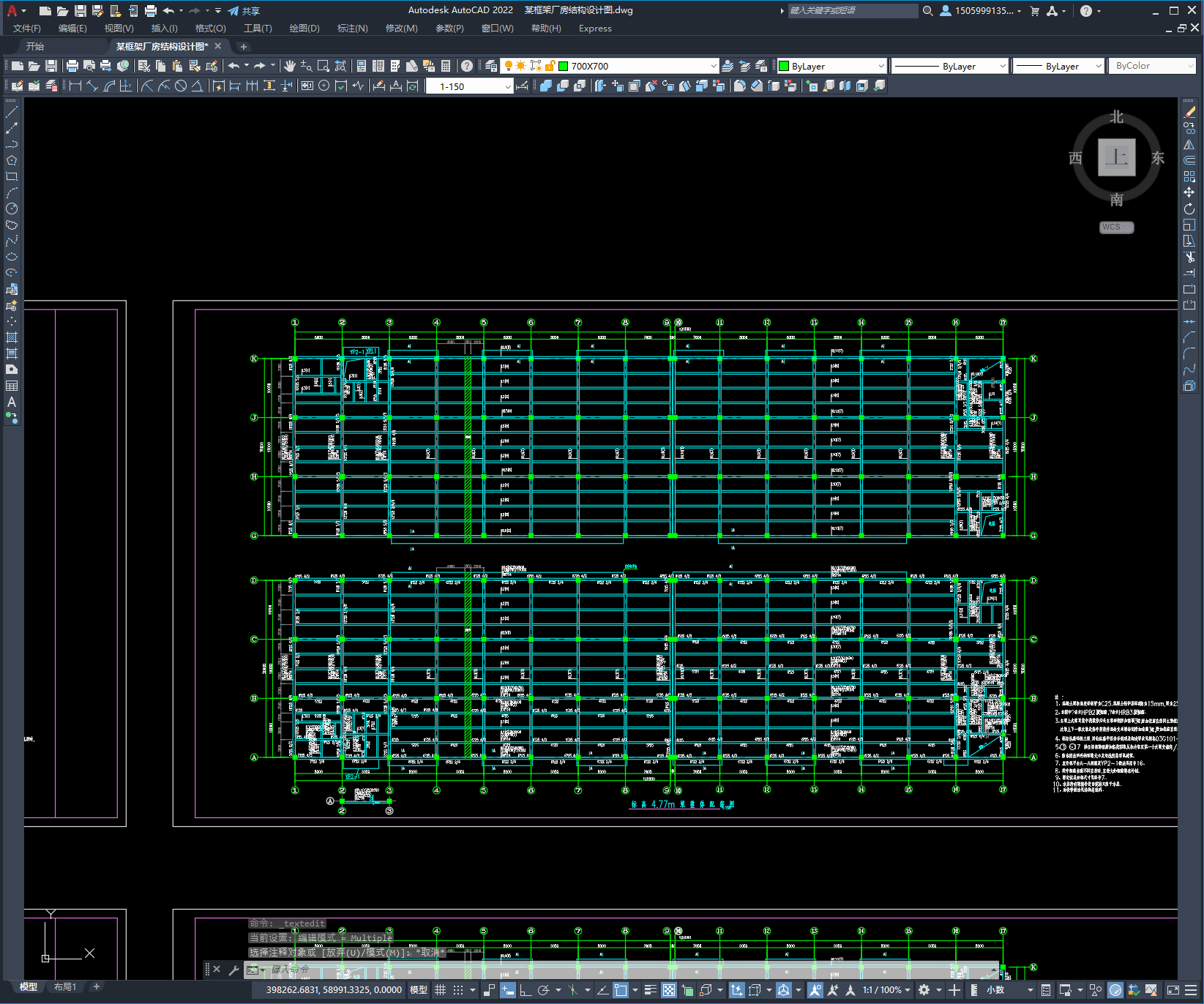Screen dimensions: 1204x1004
Task: Select the Circle tool in Draw toolbar
Action: (x=12, y=209)
